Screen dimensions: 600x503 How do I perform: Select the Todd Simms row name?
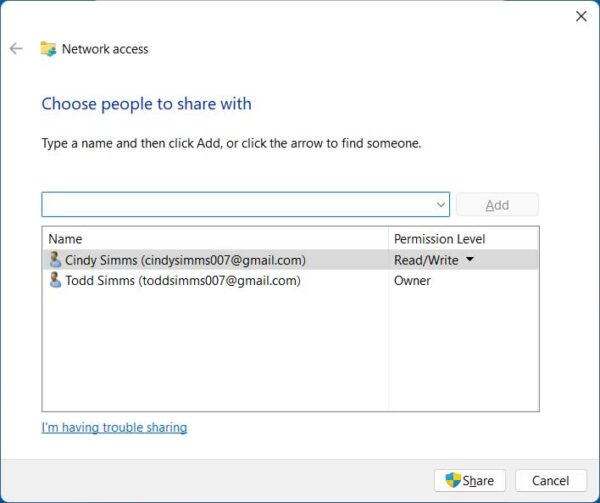(182, 281)
